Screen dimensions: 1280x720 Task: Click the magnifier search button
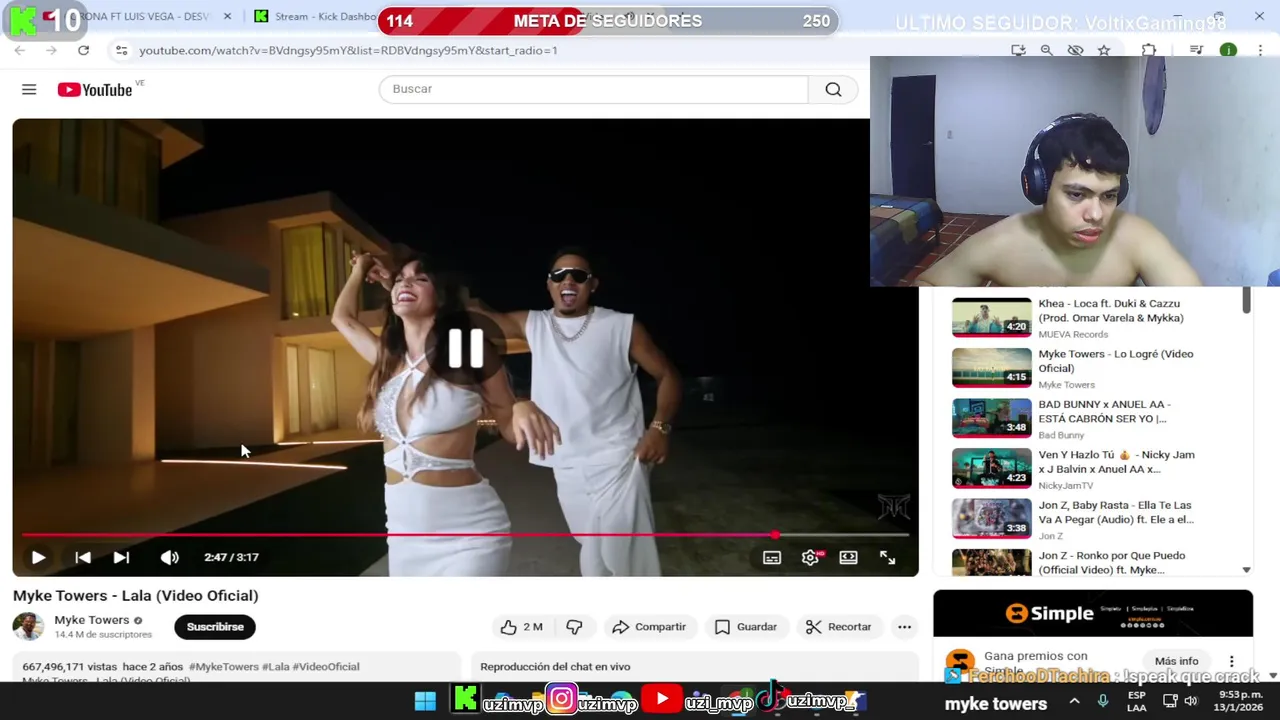pyautogui.click(x=833, y=90)
